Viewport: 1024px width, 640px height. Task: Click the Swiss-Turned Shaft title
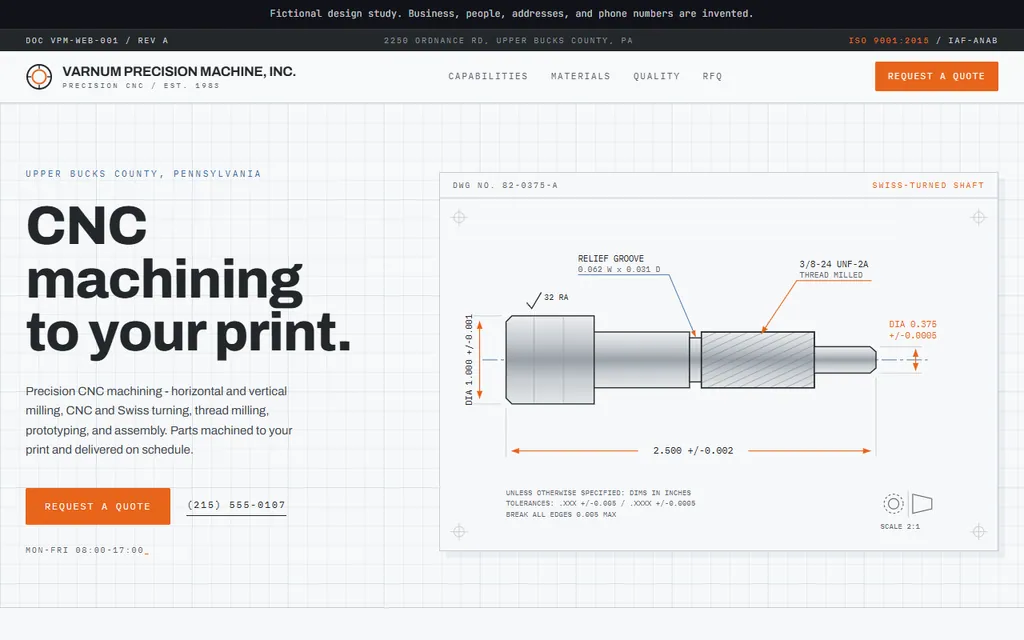pos(928,185)
